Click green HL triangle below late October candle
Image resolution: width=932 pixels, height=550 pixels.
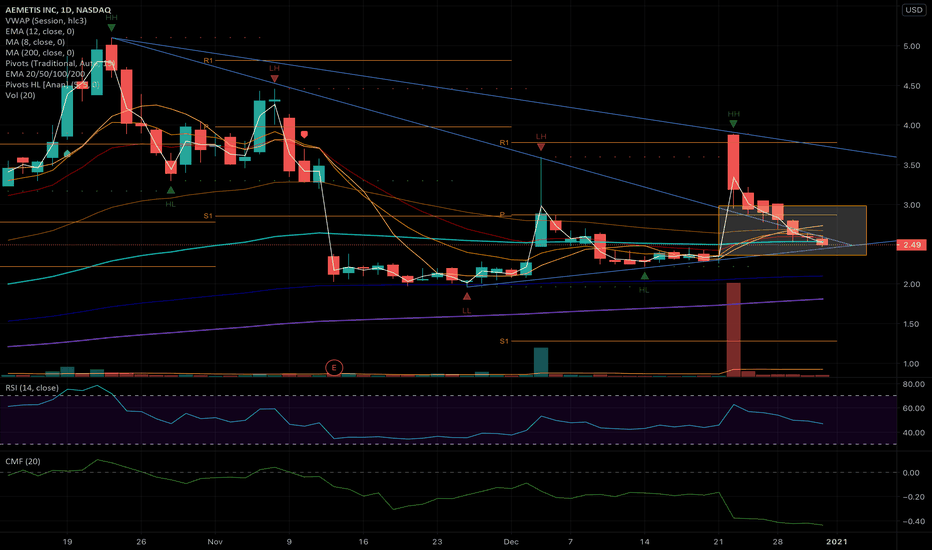(171, 190)
